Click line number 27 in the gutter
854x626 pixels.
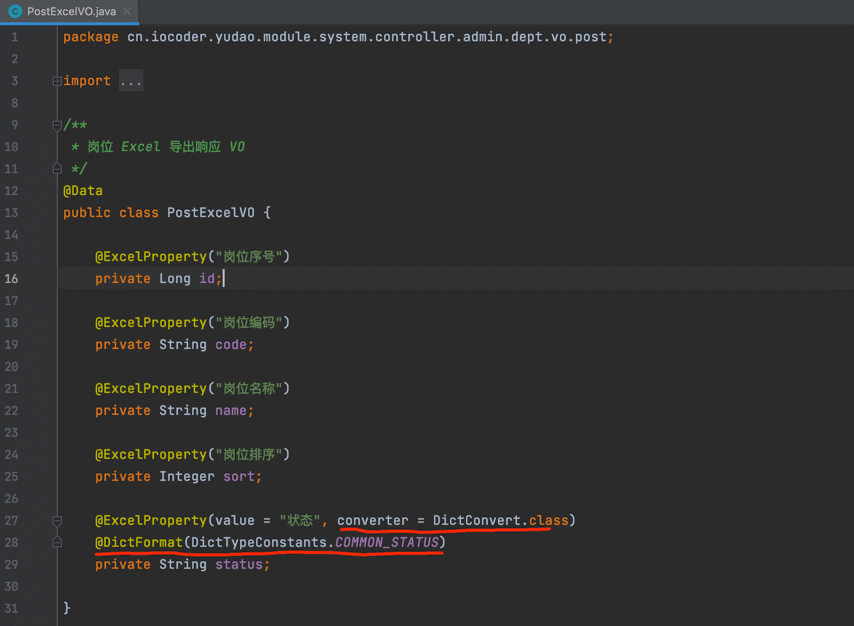coord(11,521)
